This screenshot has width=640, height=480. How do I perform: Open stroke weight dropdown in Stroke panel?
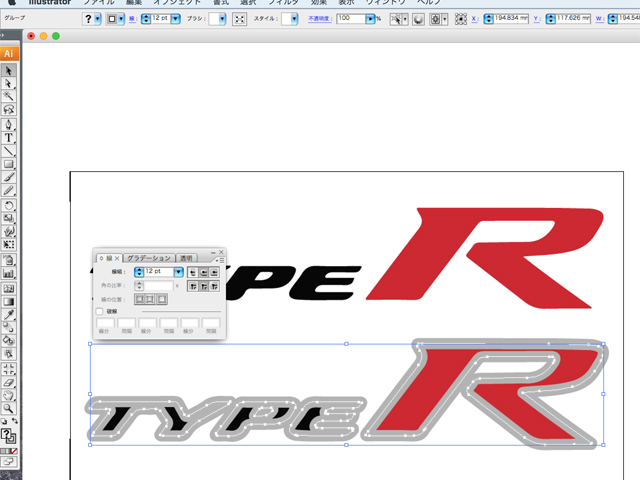[178, 272]
